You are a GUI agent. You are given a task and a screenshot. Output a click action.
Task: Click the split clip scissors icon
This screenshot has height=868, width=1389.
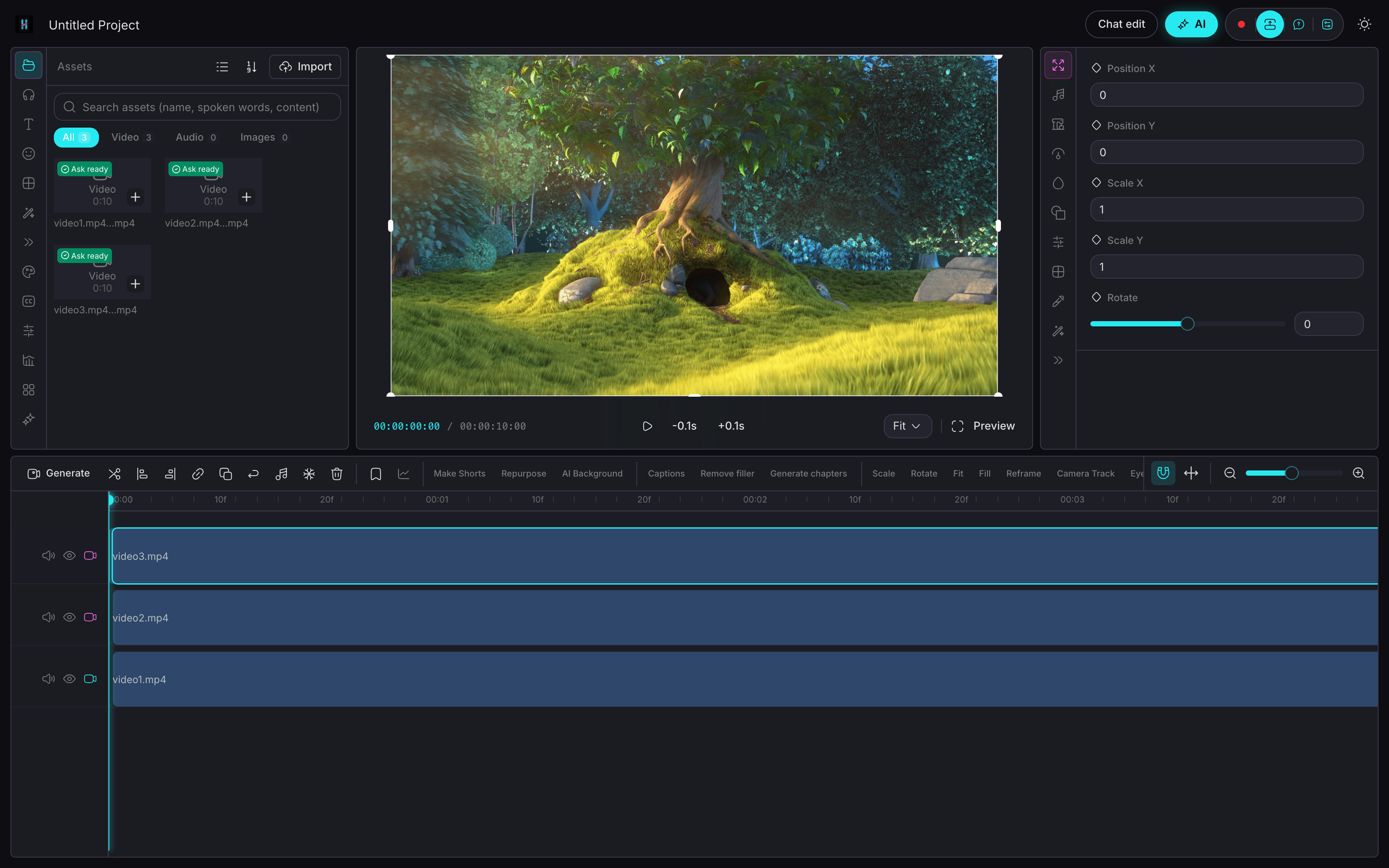pyautogui.click(x=114, y=473)
